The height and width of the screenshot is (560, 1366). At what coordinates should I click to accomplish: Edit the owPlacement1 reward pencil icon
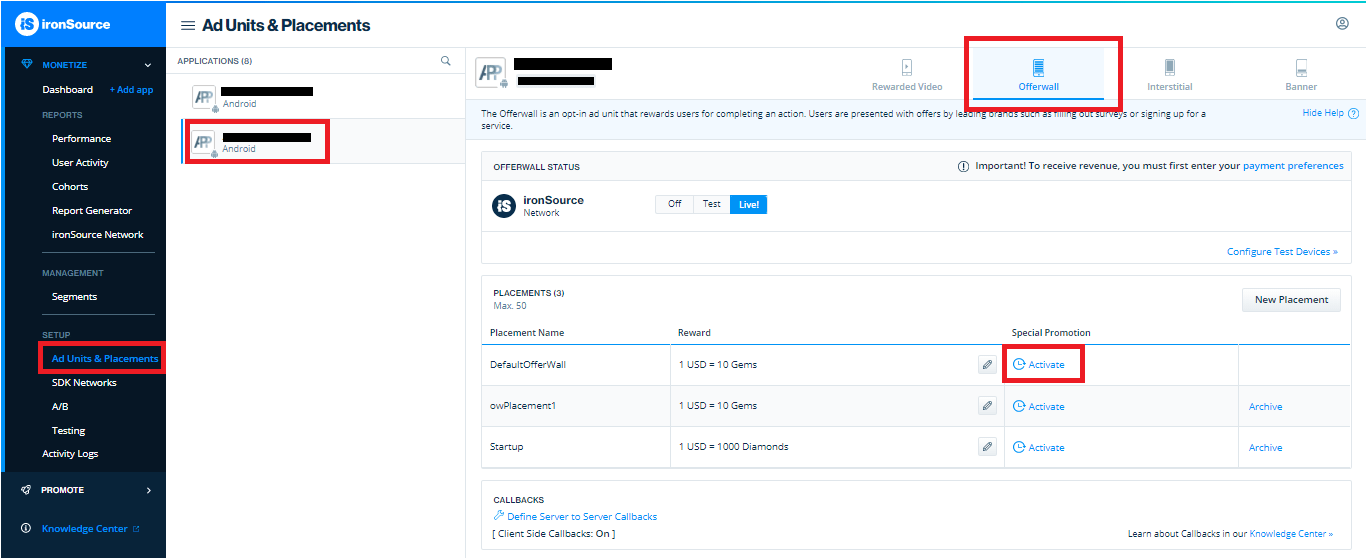[x=987, y=406]
